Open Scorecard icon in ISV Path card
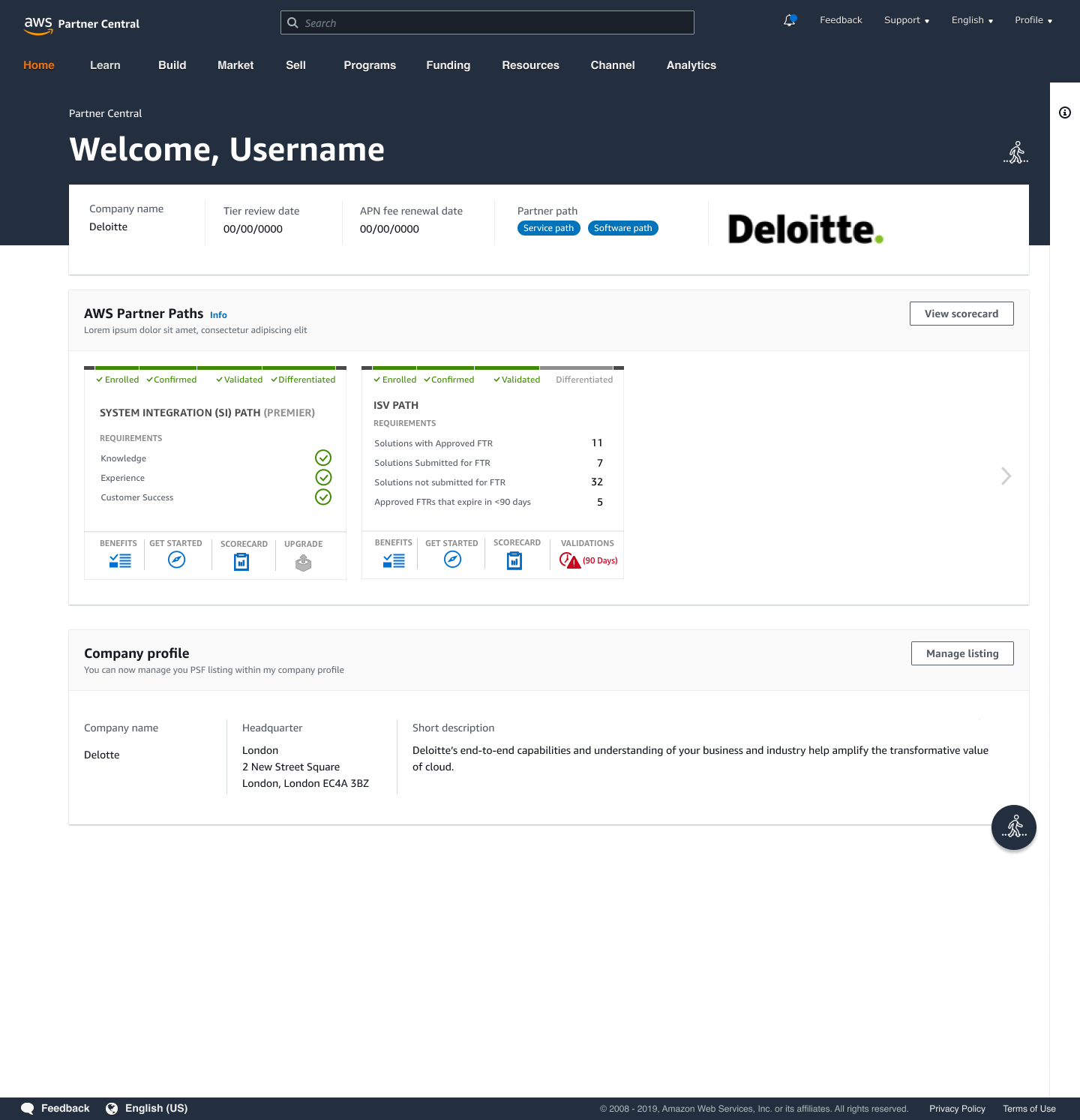This screenshot has height=1120, width=1080. tap(514, 560)
